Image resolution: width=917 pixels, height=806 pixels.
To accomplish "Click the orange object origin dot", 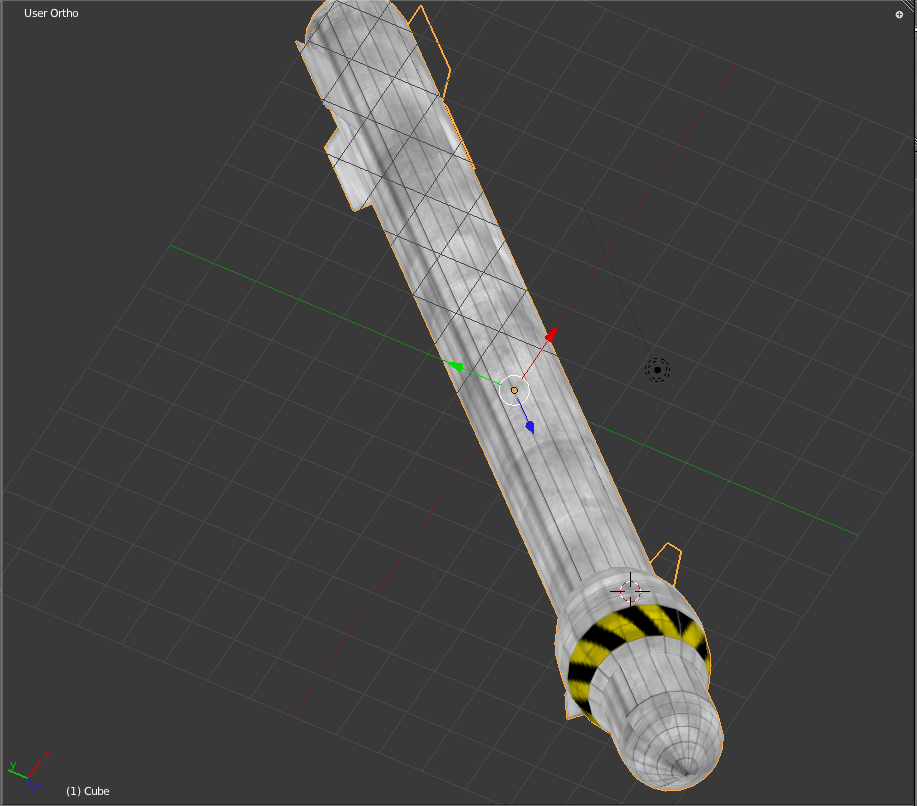I will coord(514,390).
